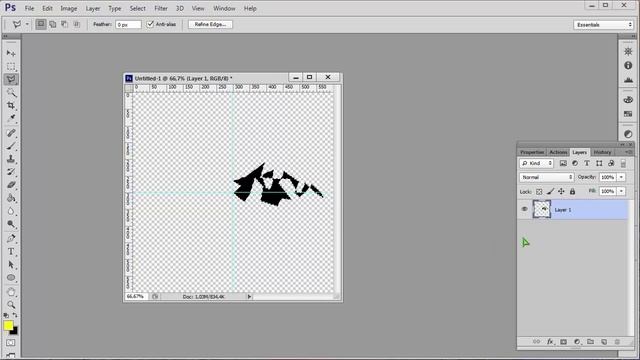The image size is (640, 360).
Task: Select the History Brush tool
Action: click(x=11, y=172)
